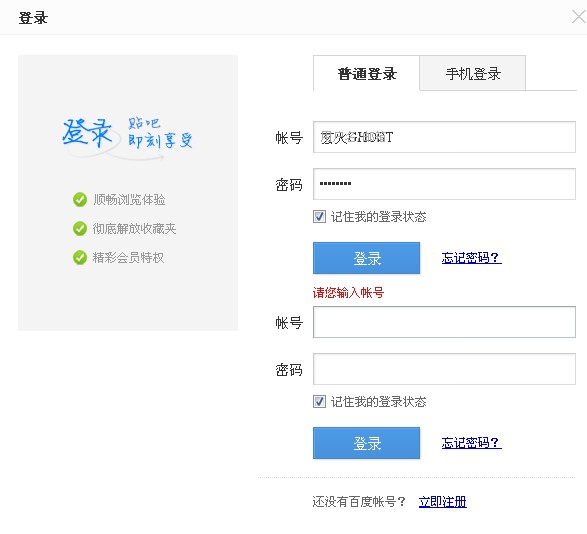Click the green check icon beside 彻底解放收藏夹
The width and height of the screenshot is (587, 534).
80,228
